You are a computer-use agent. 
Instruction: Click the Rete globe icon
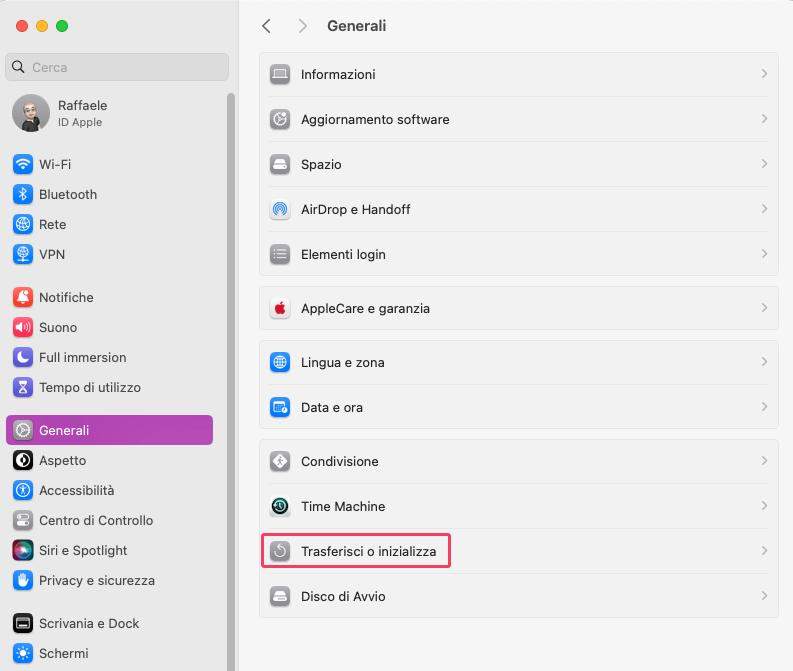(x=23, y=224)
